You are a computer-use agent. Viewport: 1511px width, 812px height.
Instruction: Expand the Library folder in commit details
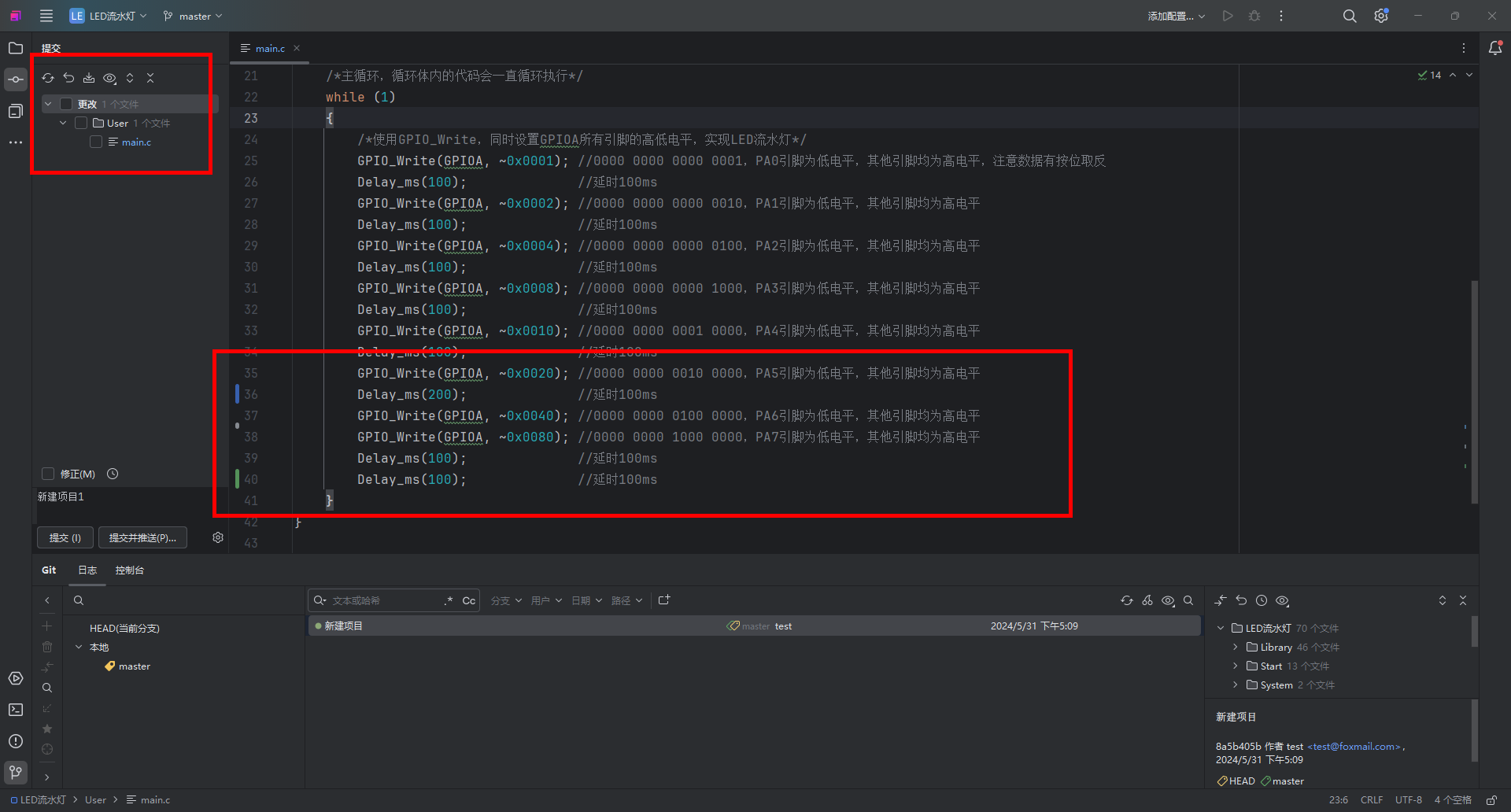click(x=1236, y=647)
